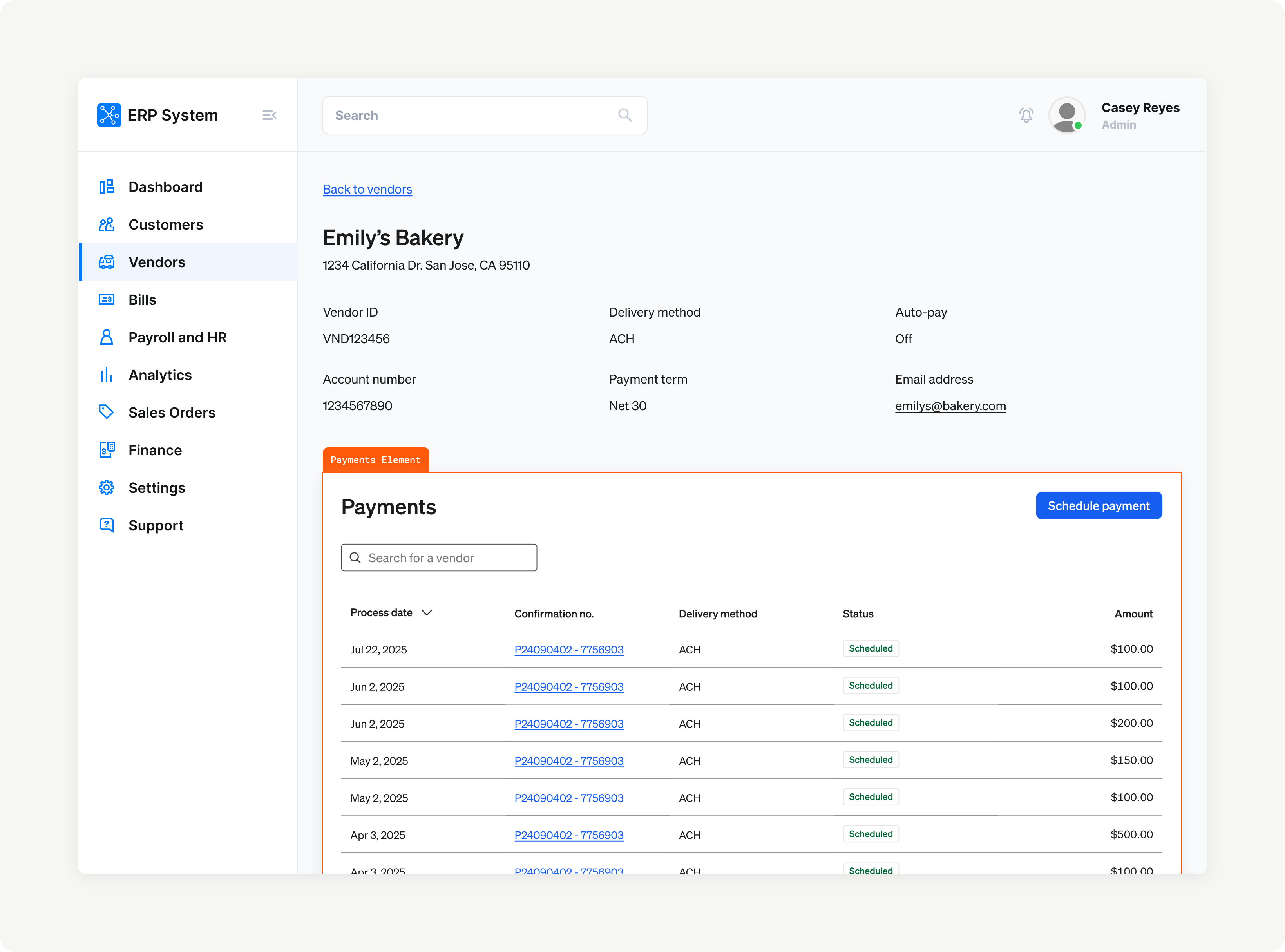Click Casey Reyes profile avatar
This screenshot has height=952, width=1285.
pos(1067,115)
